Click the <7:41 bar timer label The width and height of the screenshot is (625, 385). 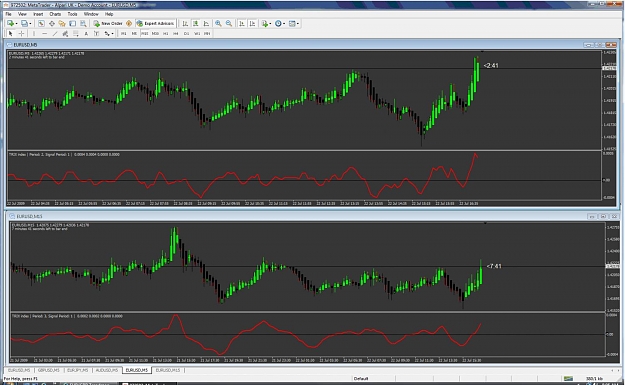click(494, 266)
